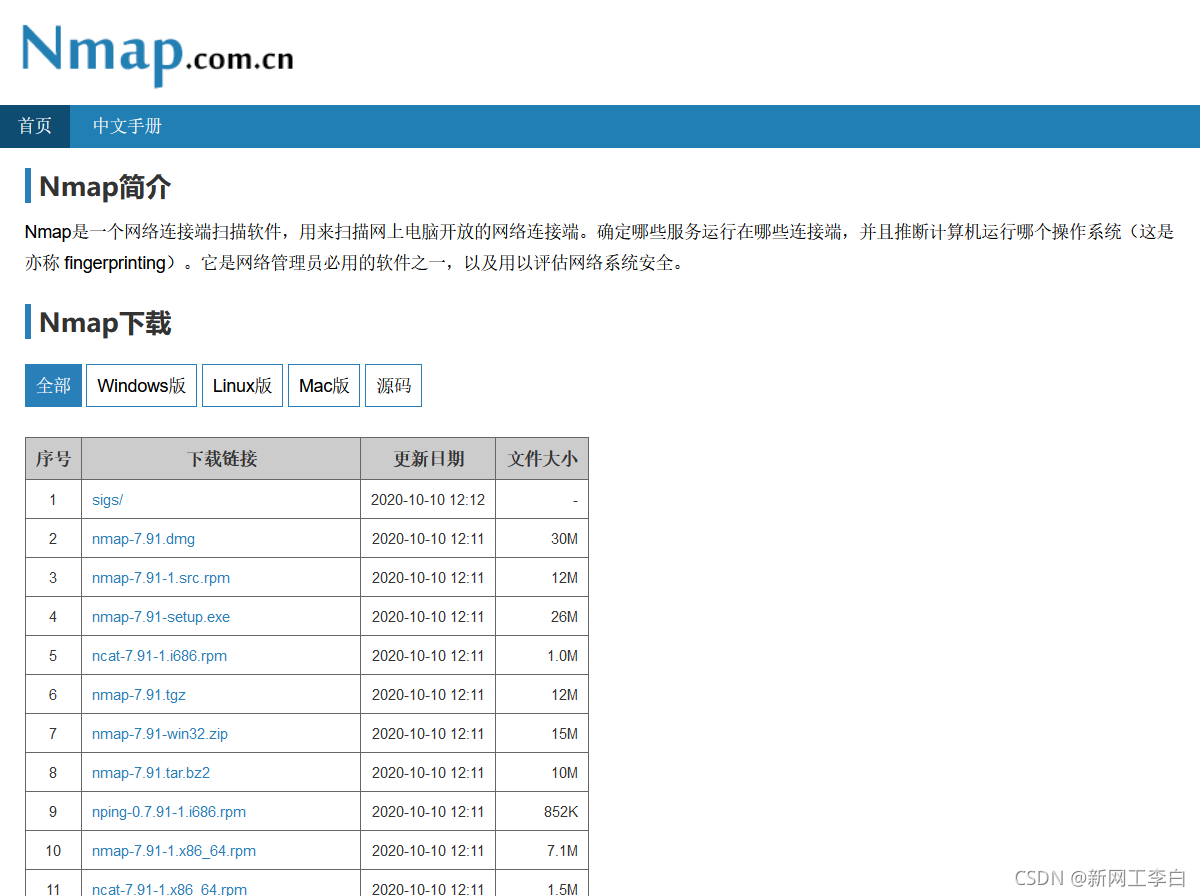1200x896 pixels.
Task: Click the 10M file size cell
Action: tap(542, 773)
